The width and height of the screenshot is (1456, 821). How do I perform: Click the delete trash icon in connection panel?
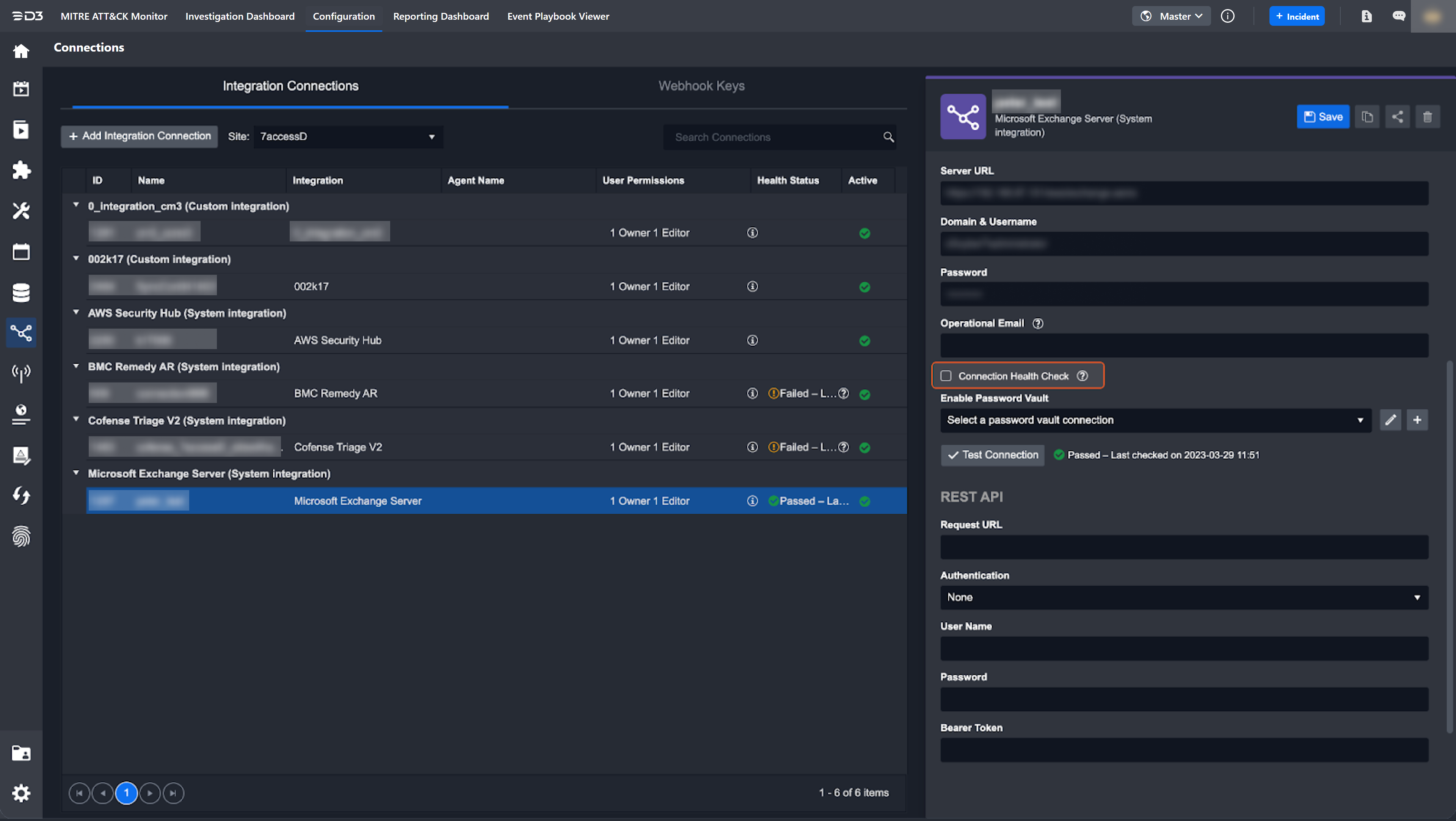[x=1427, y=117]
